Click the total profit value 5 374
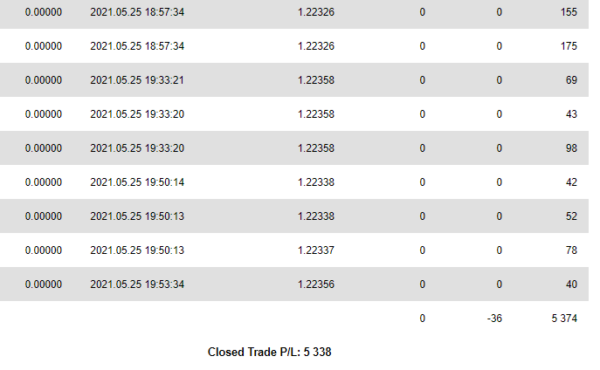This screenshot has height=370, width=600. point(564,318)
